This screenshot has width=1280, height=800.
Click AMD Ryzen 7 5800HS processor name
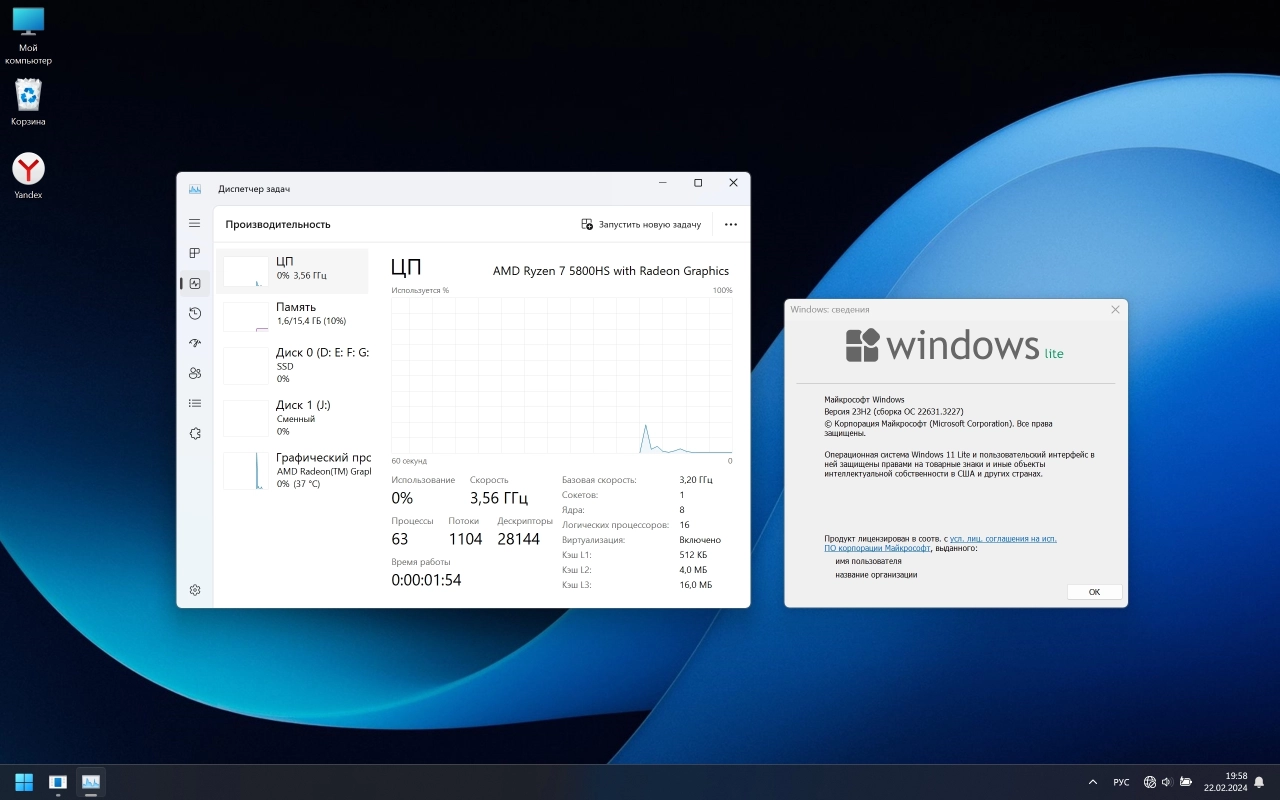611,271
